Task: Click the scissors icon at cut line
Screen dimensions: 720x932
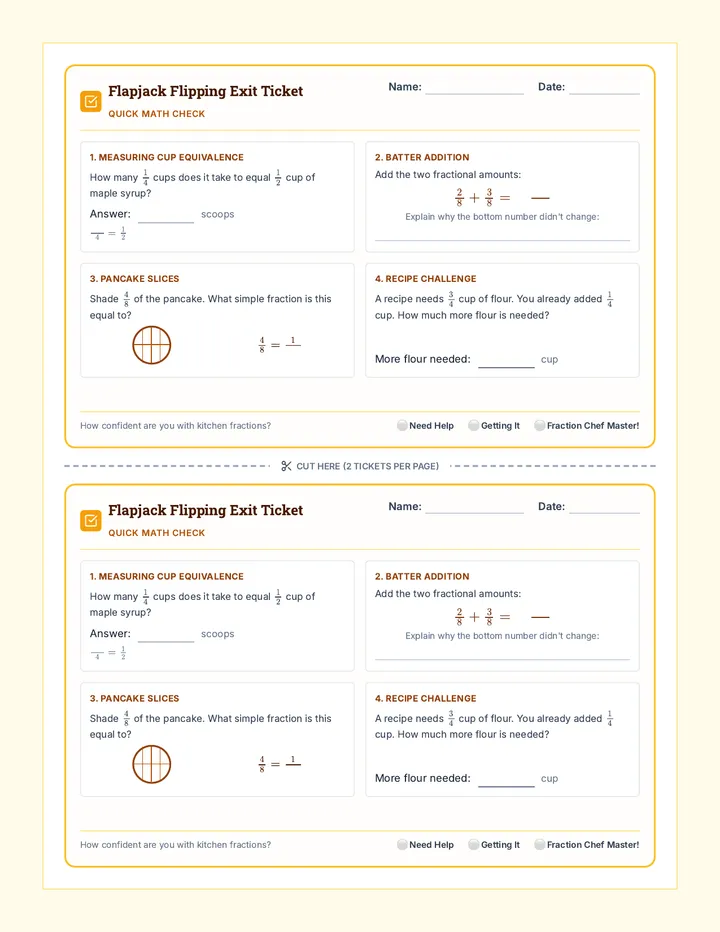Action: [x=286, y=466]
